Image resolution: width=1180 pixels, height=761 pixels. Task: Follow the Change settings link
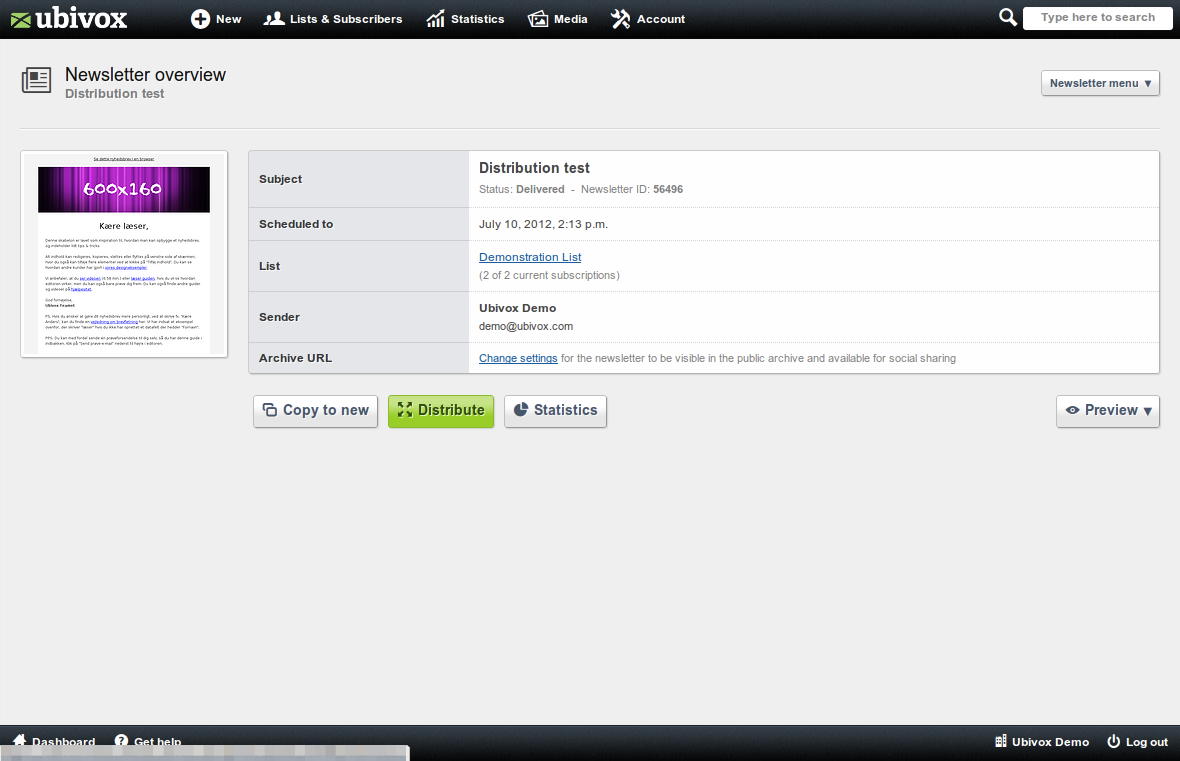point(519,358)
